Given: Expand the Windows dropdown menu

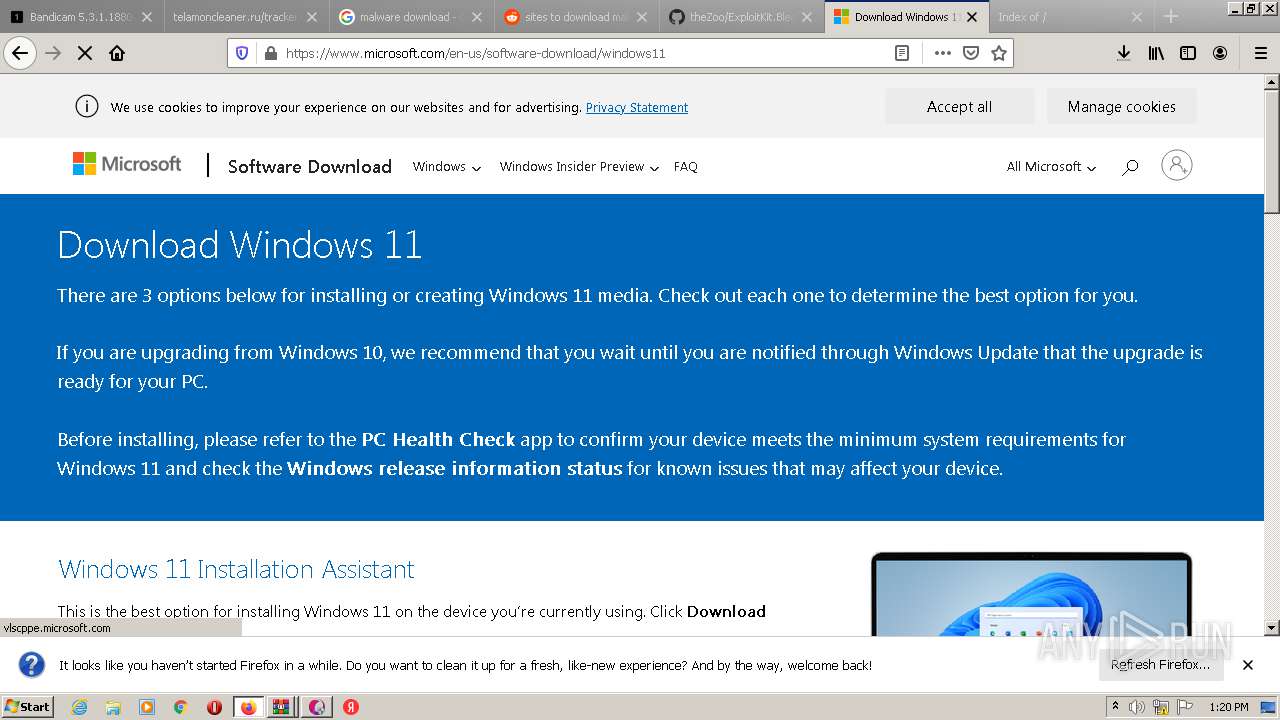Looking at the screenshot, I should point(446,167).
